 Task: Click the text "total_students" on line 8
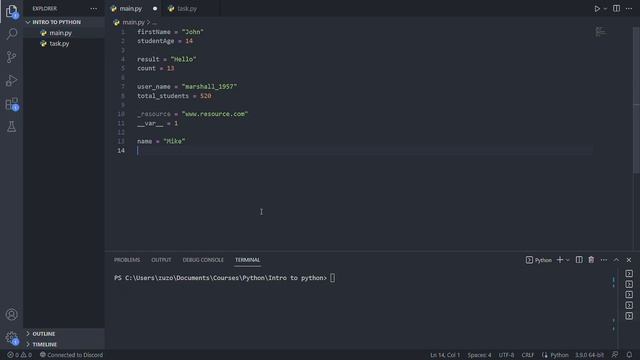tap(163, 96)
